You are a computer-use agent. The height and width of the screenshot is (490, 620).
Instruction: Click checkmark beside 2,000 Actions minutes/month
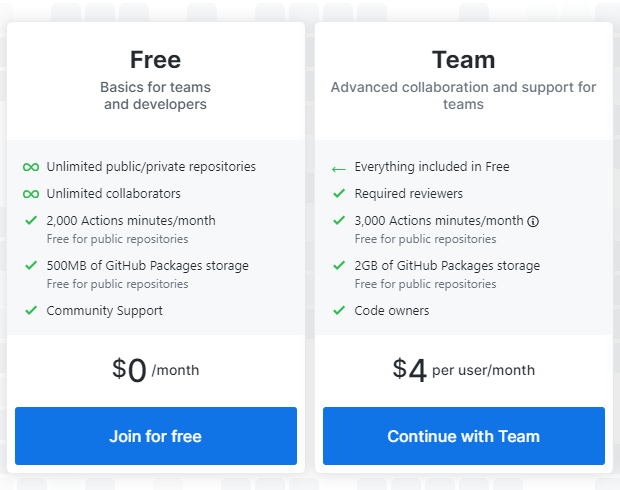point(31,221)
